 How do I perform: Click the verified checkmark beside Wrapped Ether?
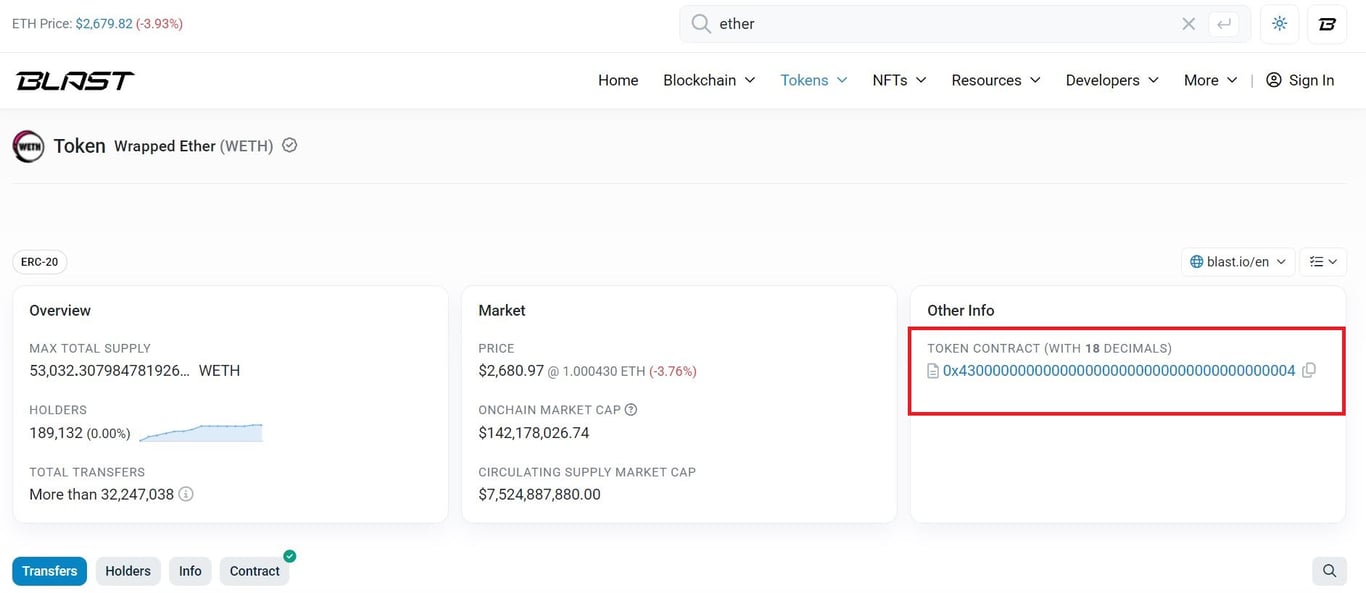(x=289, y=145)
